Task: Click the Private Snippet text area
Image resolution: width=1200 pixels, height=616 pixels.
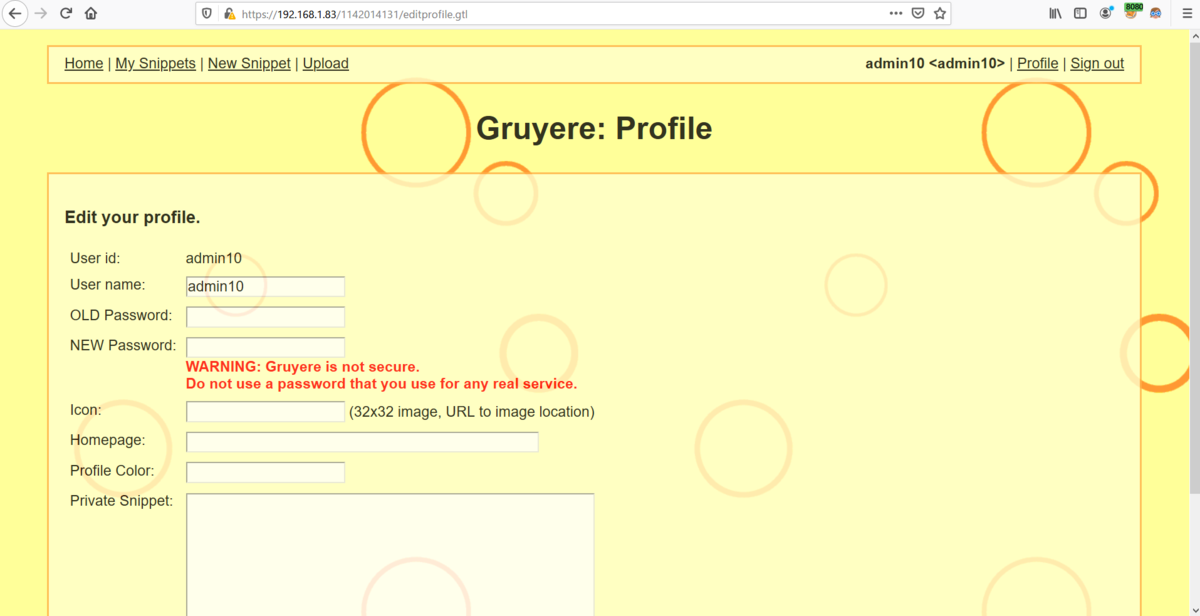Action: point(390,554)
